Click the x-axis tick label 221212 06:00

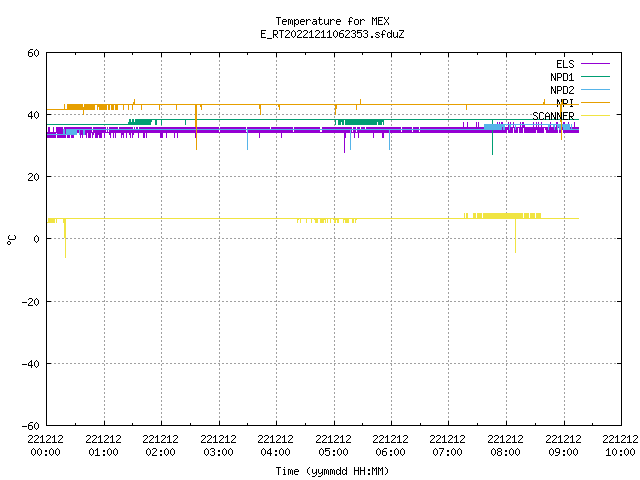(x=391, y=446)
